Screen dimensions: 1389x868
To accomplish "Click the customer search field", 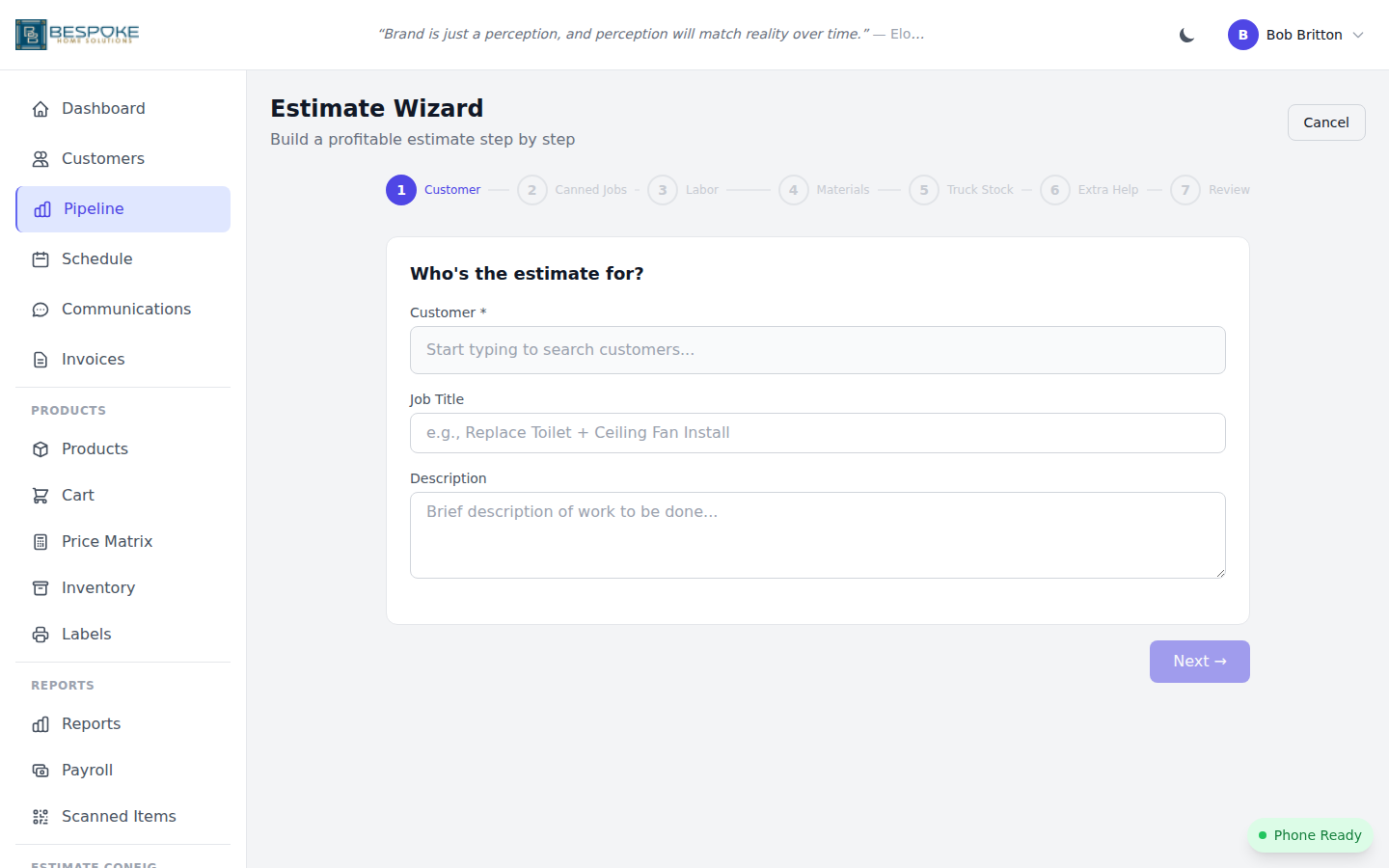I will coord(818,350).
